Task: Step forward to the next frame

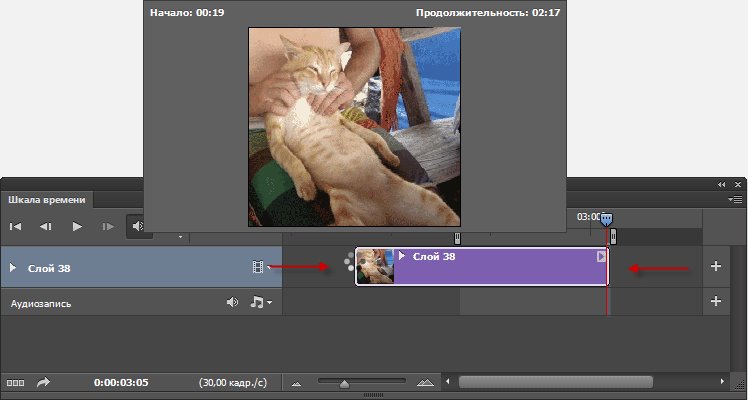Action: click(x=108, y=227)
